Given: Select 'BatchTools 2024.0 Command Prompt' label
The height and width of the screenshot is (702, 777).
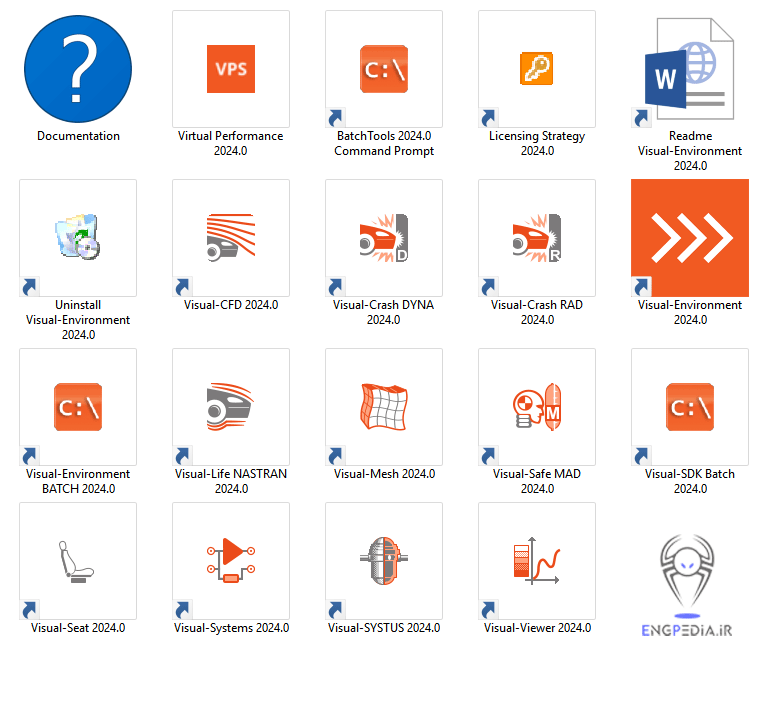Looking at the screenshot, I should [x=384, y=143].
